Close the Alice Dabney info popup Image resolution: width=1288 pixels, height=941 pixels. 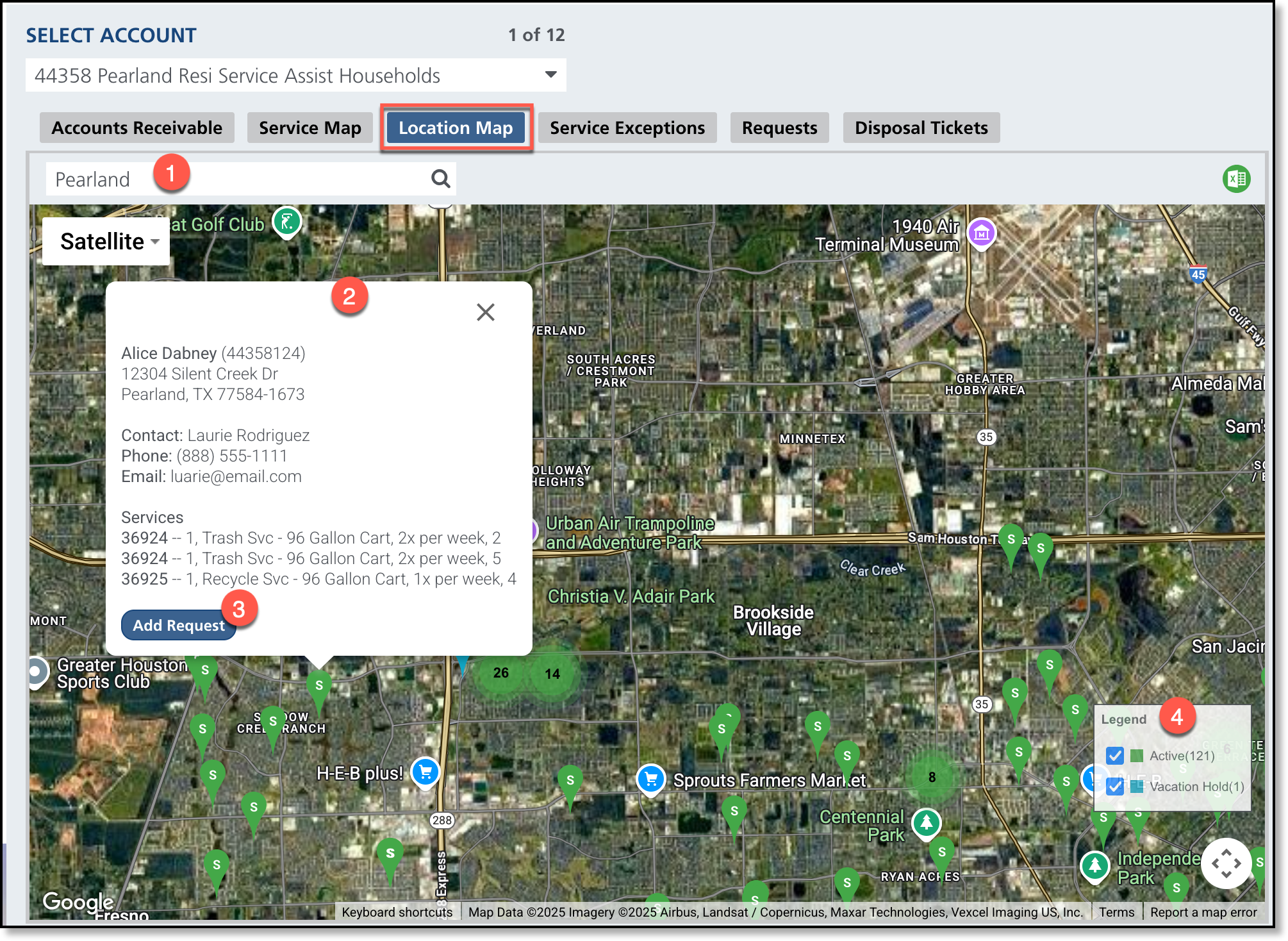pyautogui.click(x=486, y=312)
